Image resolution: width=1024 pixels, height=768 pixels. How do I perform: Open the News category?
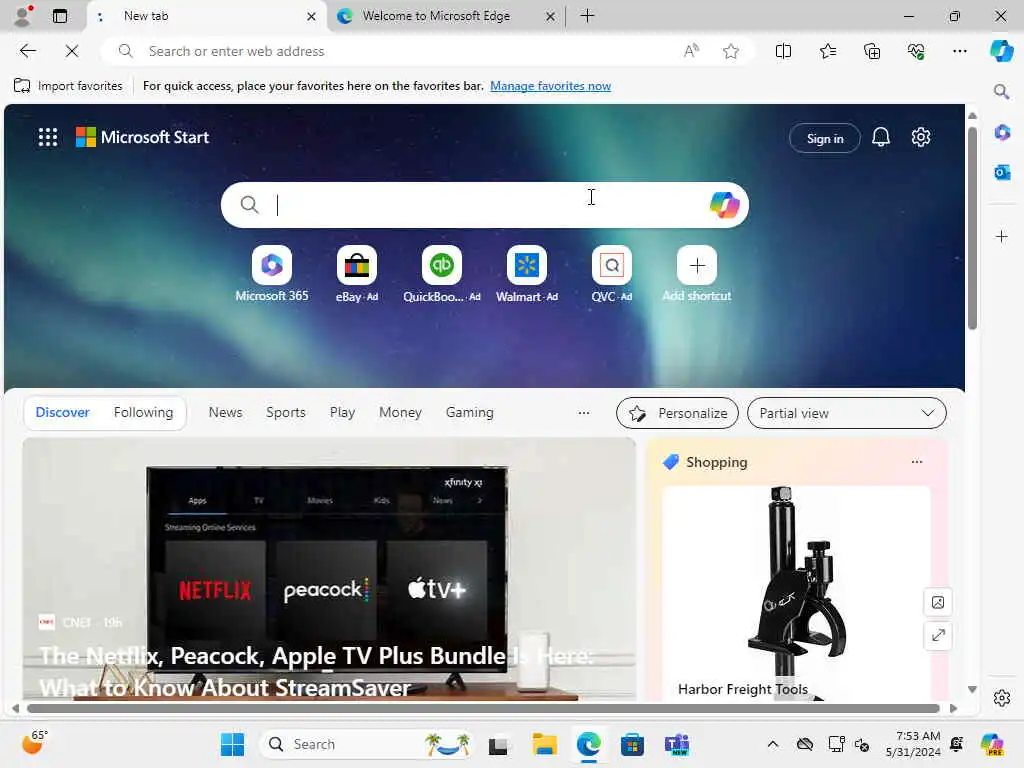[225, 412]
